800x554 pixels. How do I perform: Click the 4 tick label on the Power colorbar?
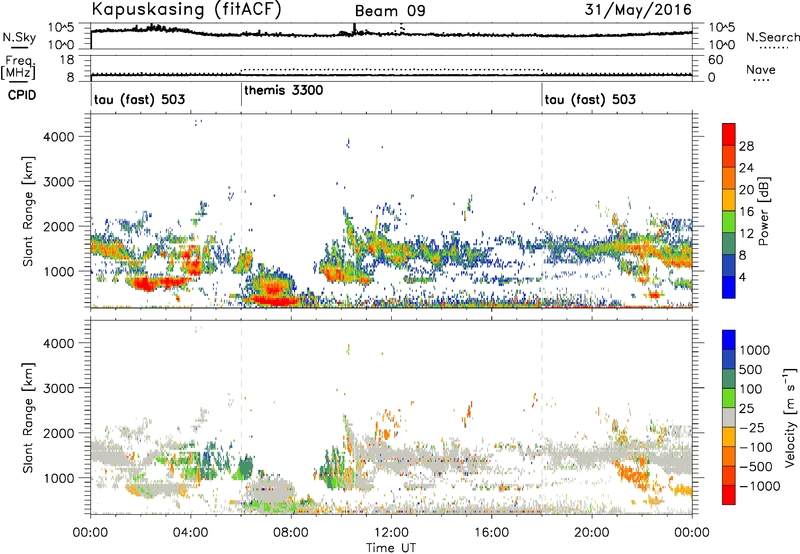coord(743,277)
